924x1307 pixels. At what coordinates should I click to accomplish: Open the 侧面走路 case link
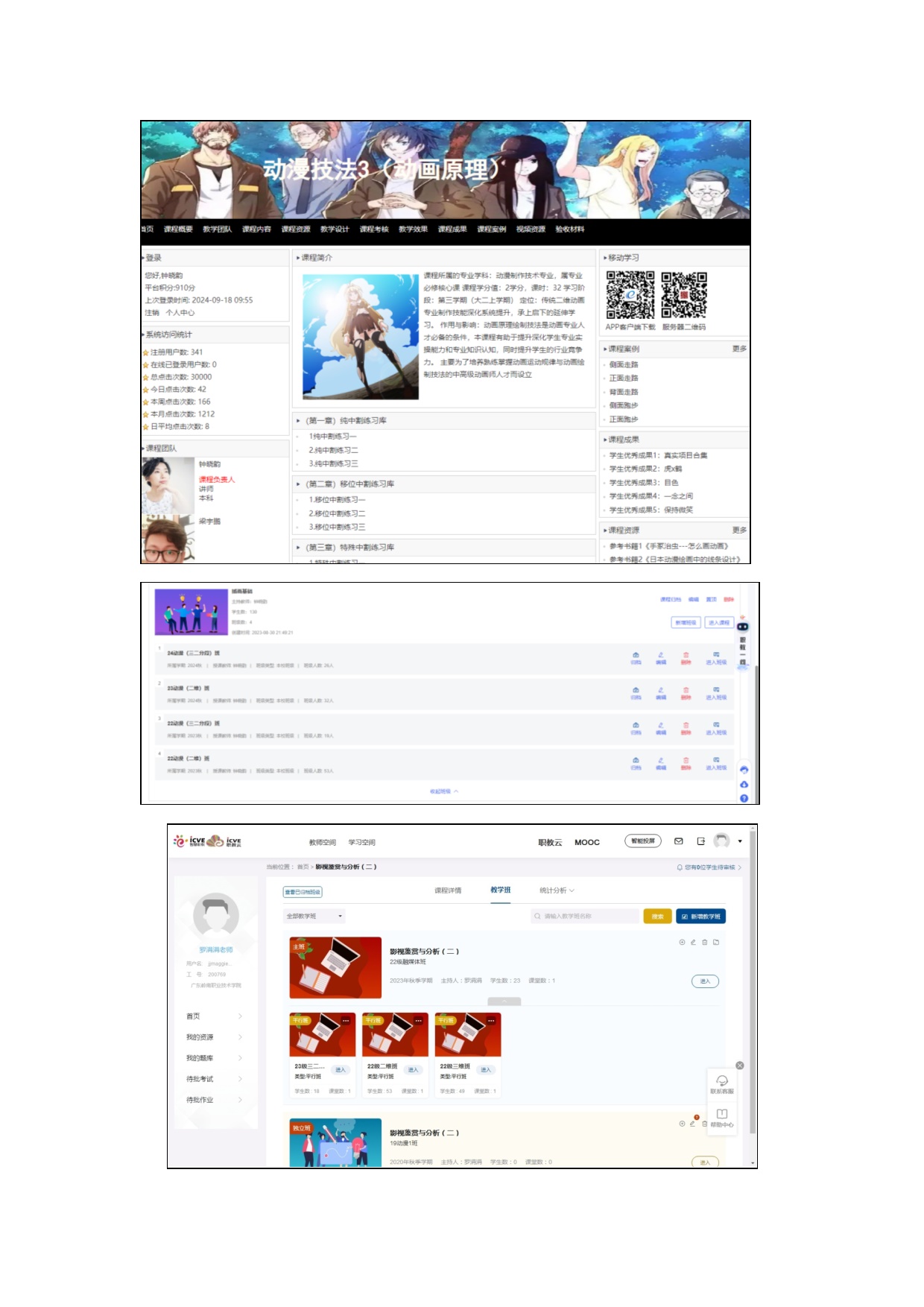(x=624, y=364)
